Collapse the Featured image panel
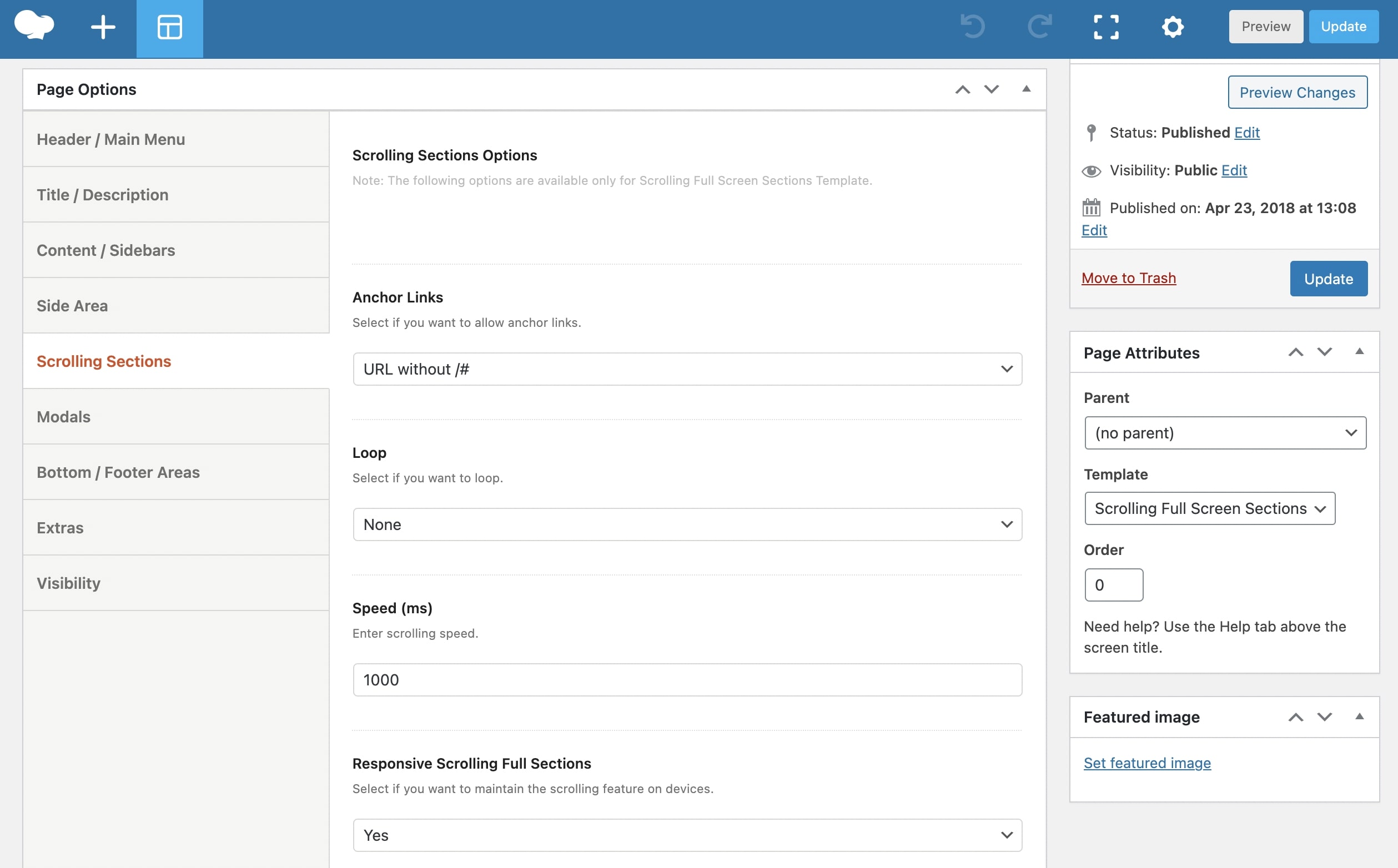 pos(1359,716)
